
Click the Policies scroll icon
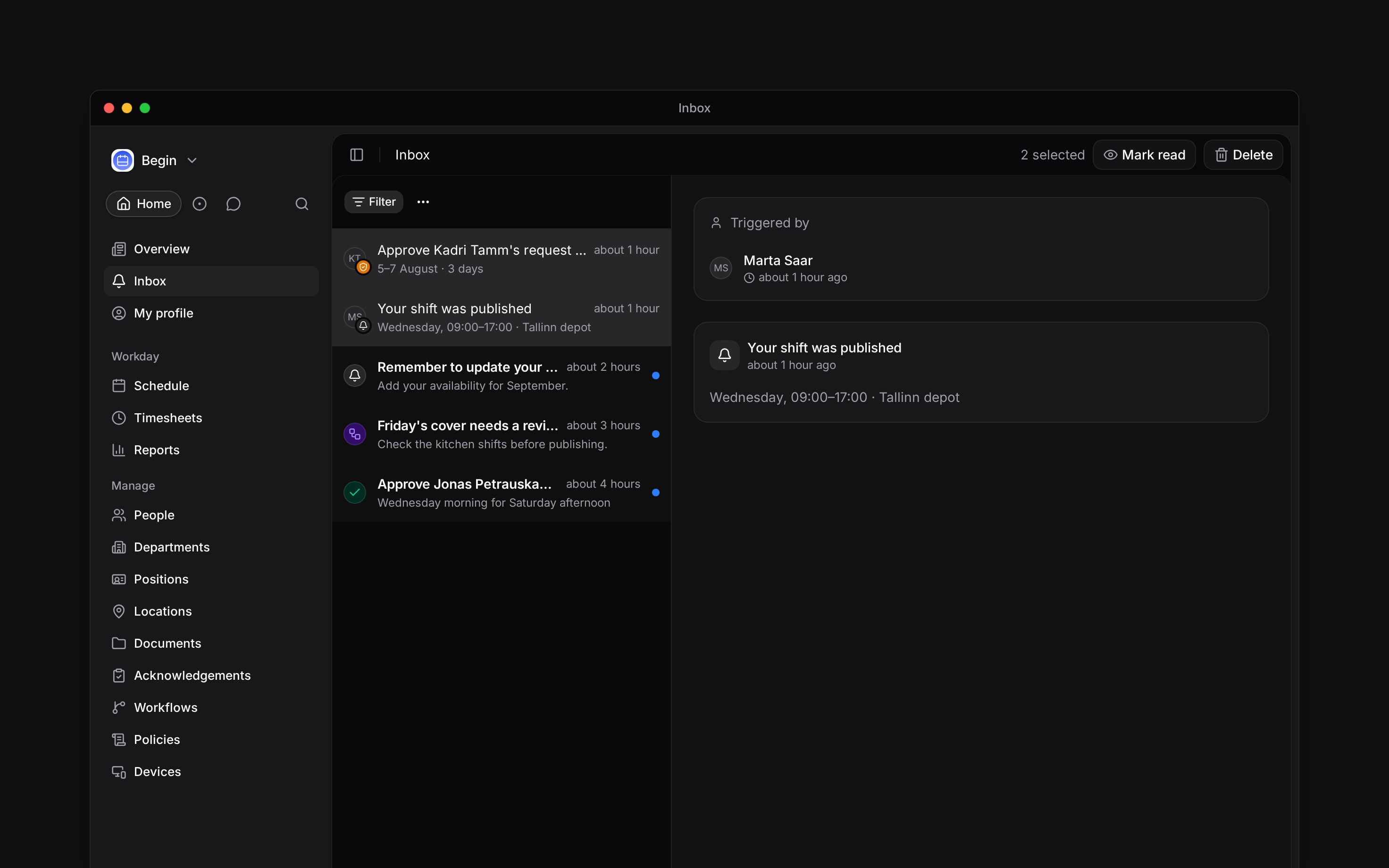pos(119,740)
